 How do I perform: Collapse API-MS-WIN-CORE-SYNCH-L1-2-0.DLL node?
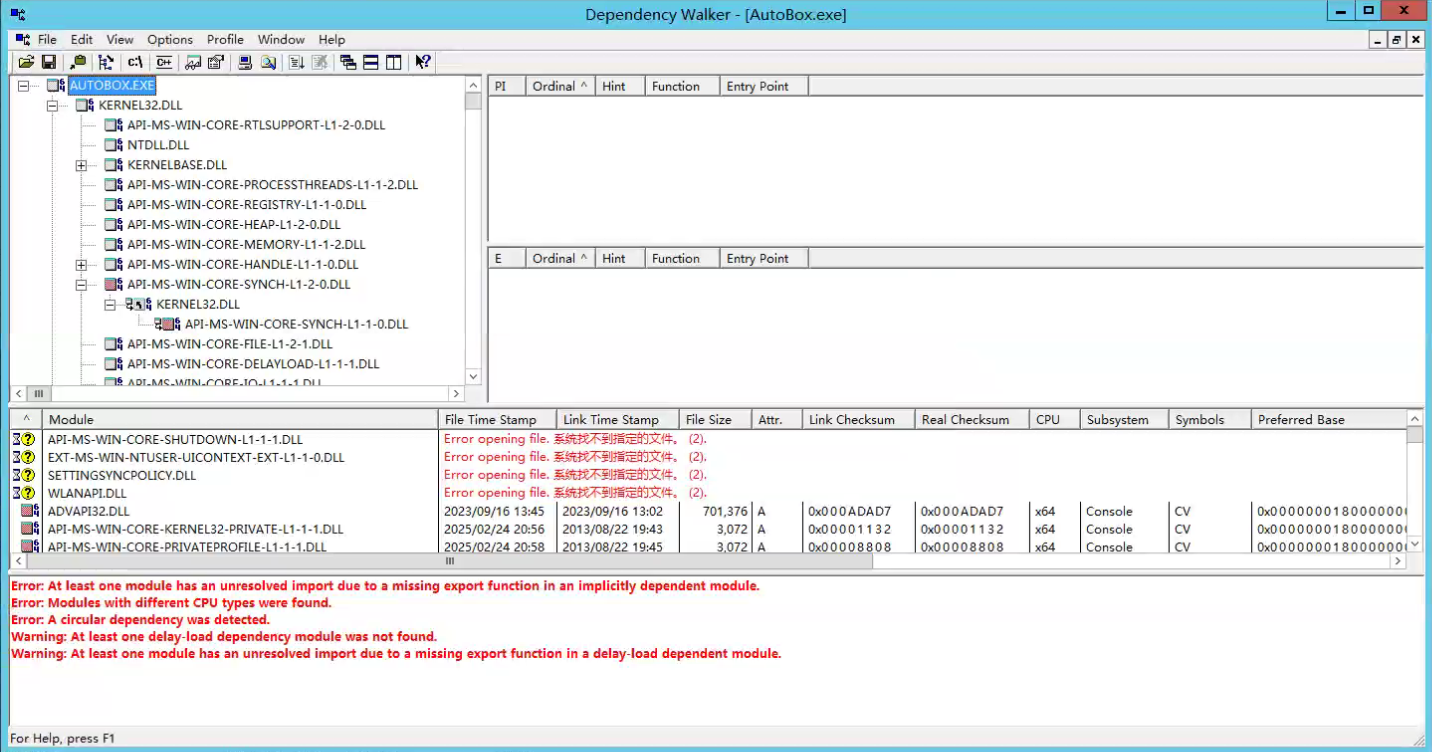pos(81,284)
